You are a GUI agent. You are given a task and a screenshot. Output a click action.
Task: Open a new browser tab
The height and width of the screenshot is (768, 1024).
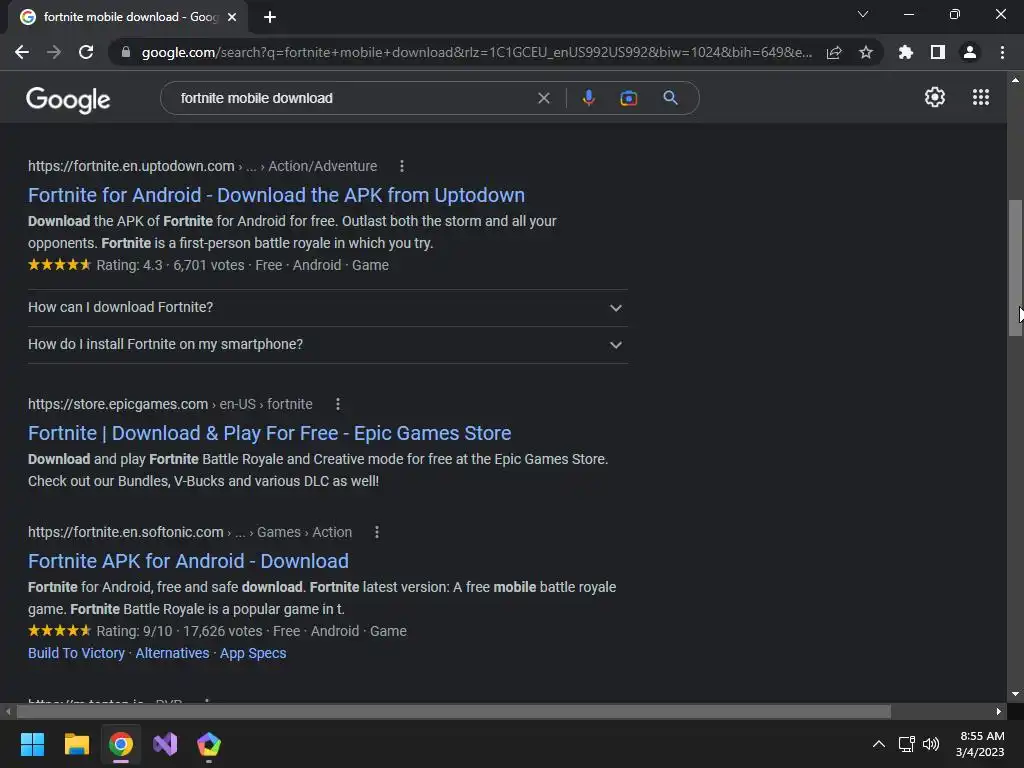tap(270, 17)
